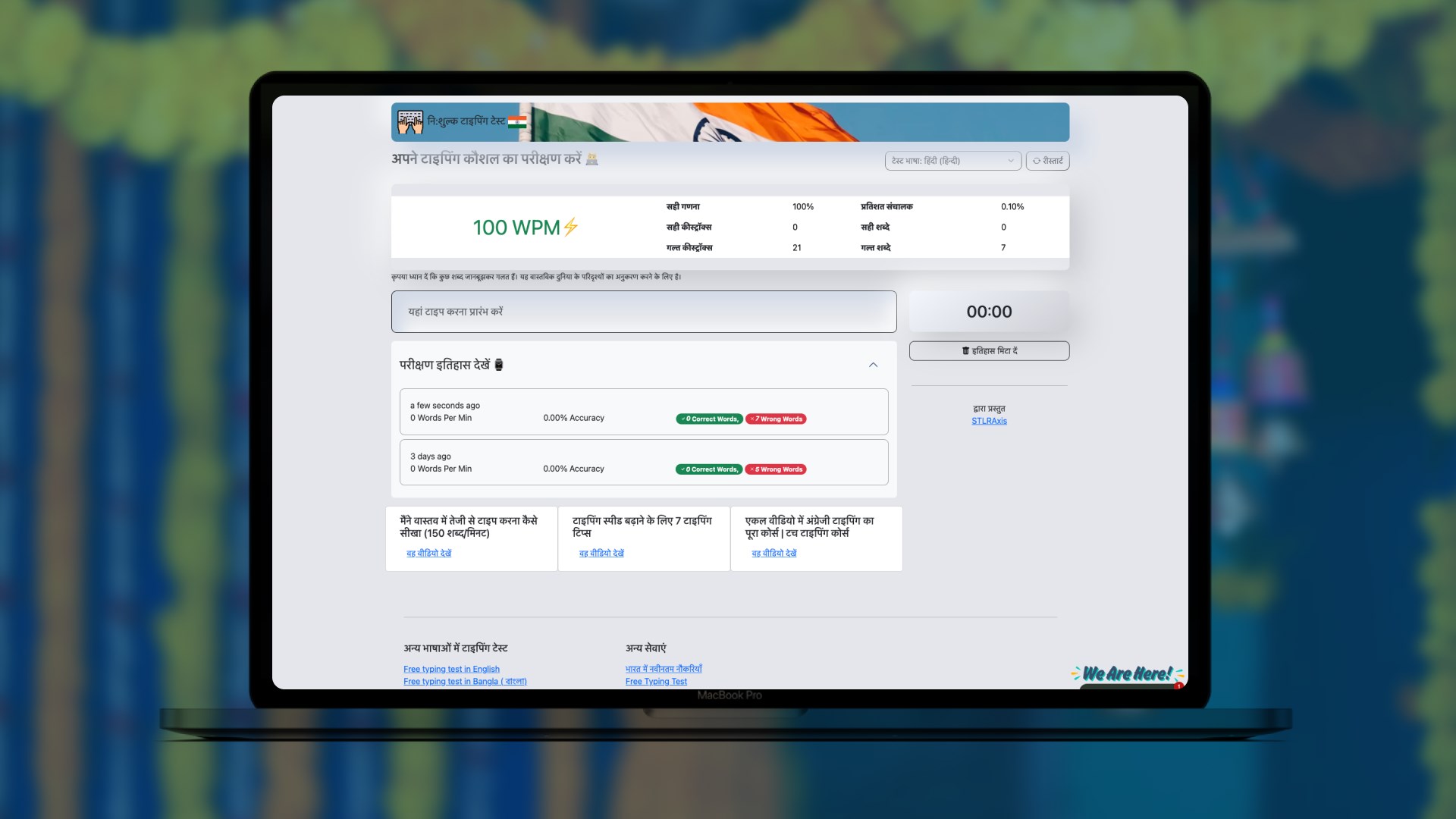
Task: Click the We Are Here chat widget
Action: coord(1128,674)
